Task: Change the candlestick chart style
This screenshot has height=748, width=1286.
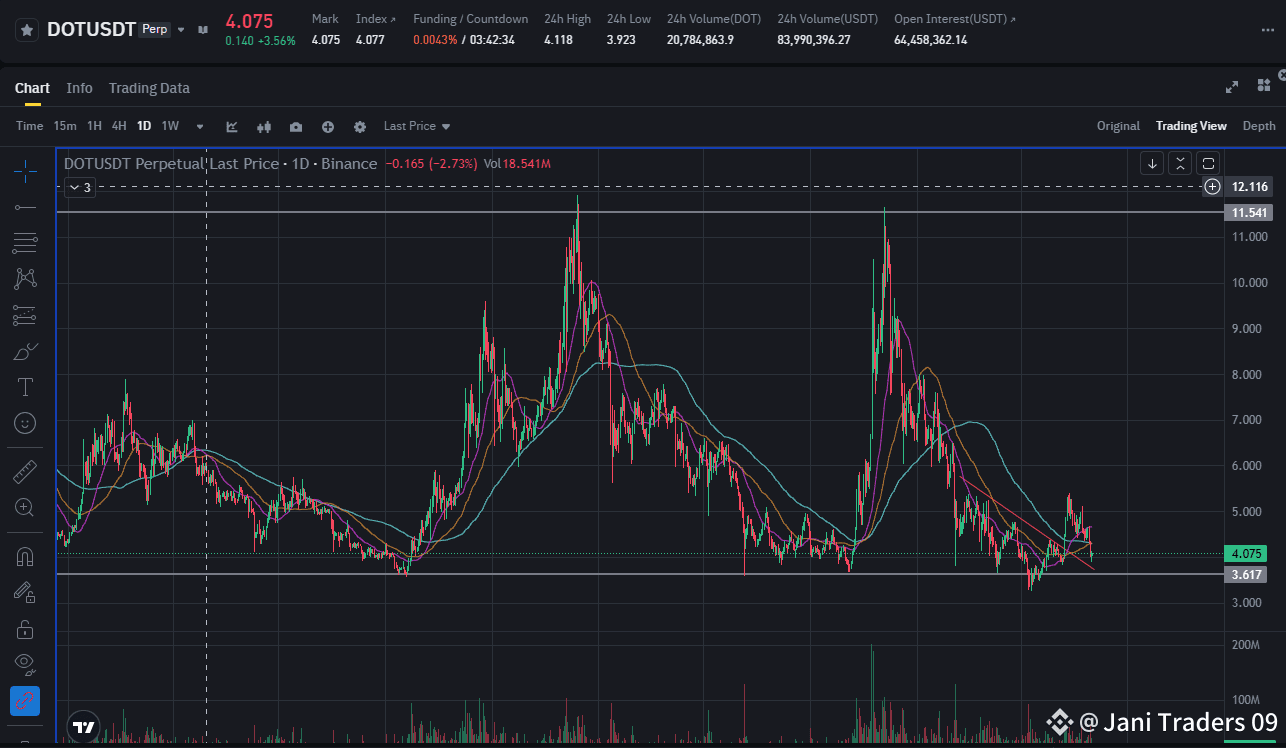Action: (264, 127)
